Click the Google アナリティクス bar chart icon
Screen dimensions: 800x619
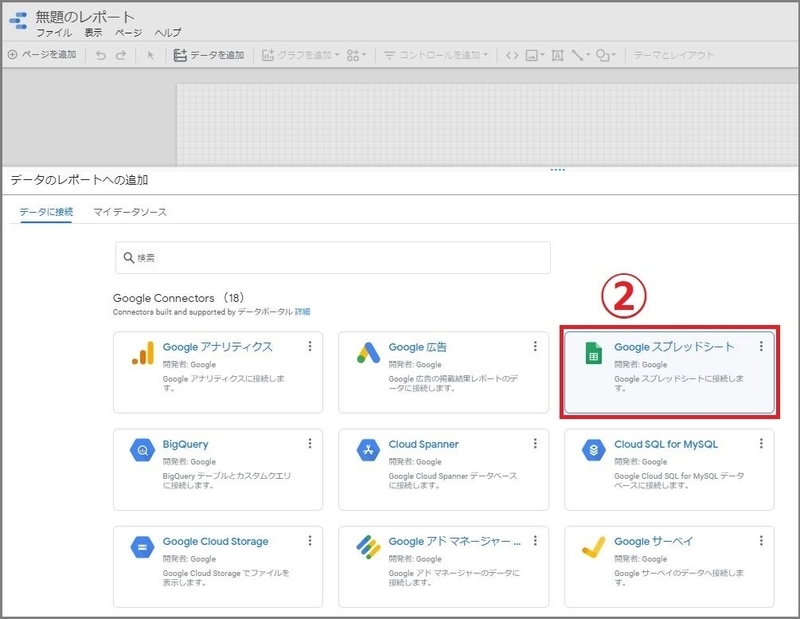(x=143, y=353)
